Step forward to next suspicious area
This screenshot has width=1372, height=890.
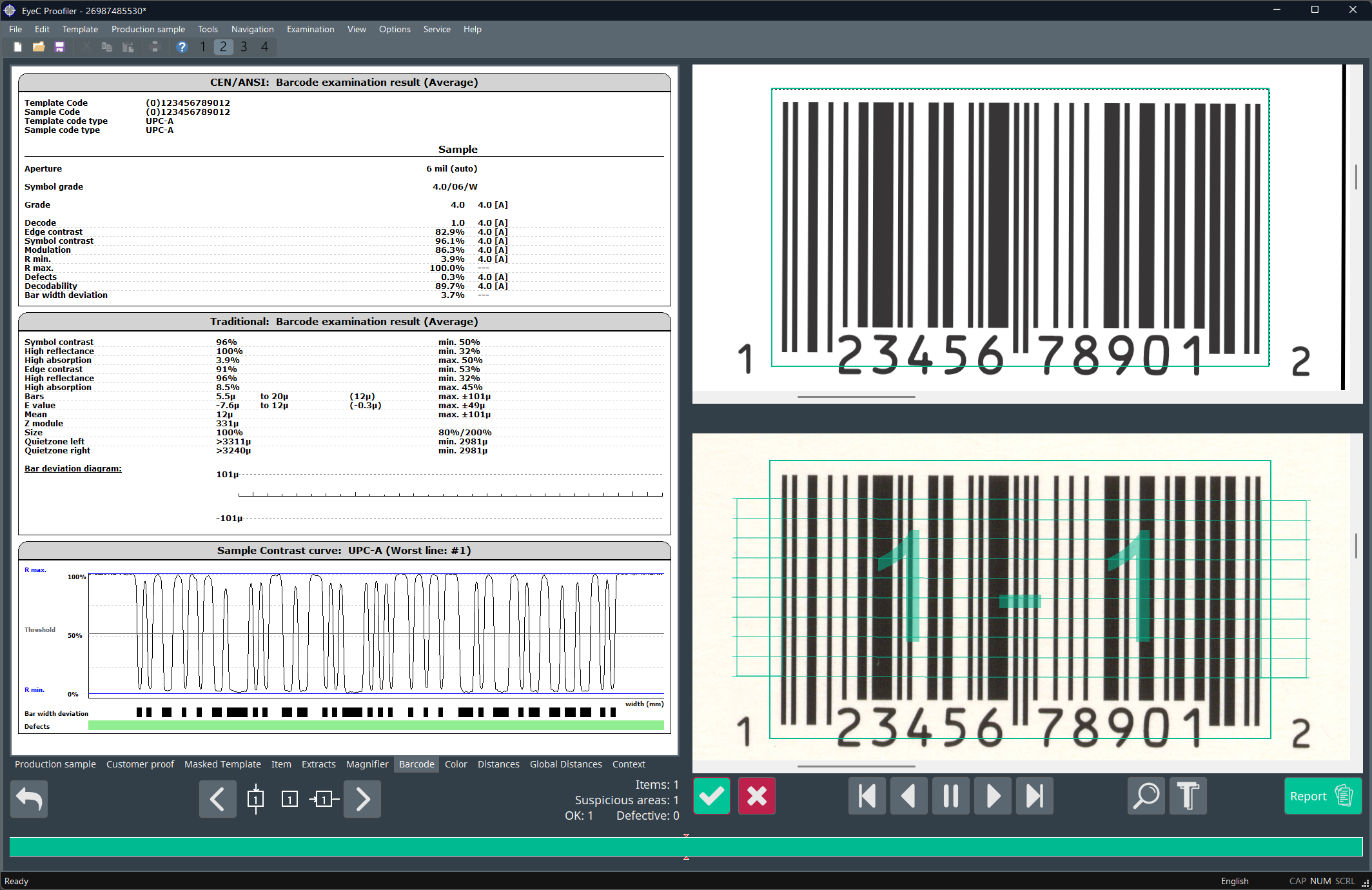pyautogui.click(x=993, y=796)
